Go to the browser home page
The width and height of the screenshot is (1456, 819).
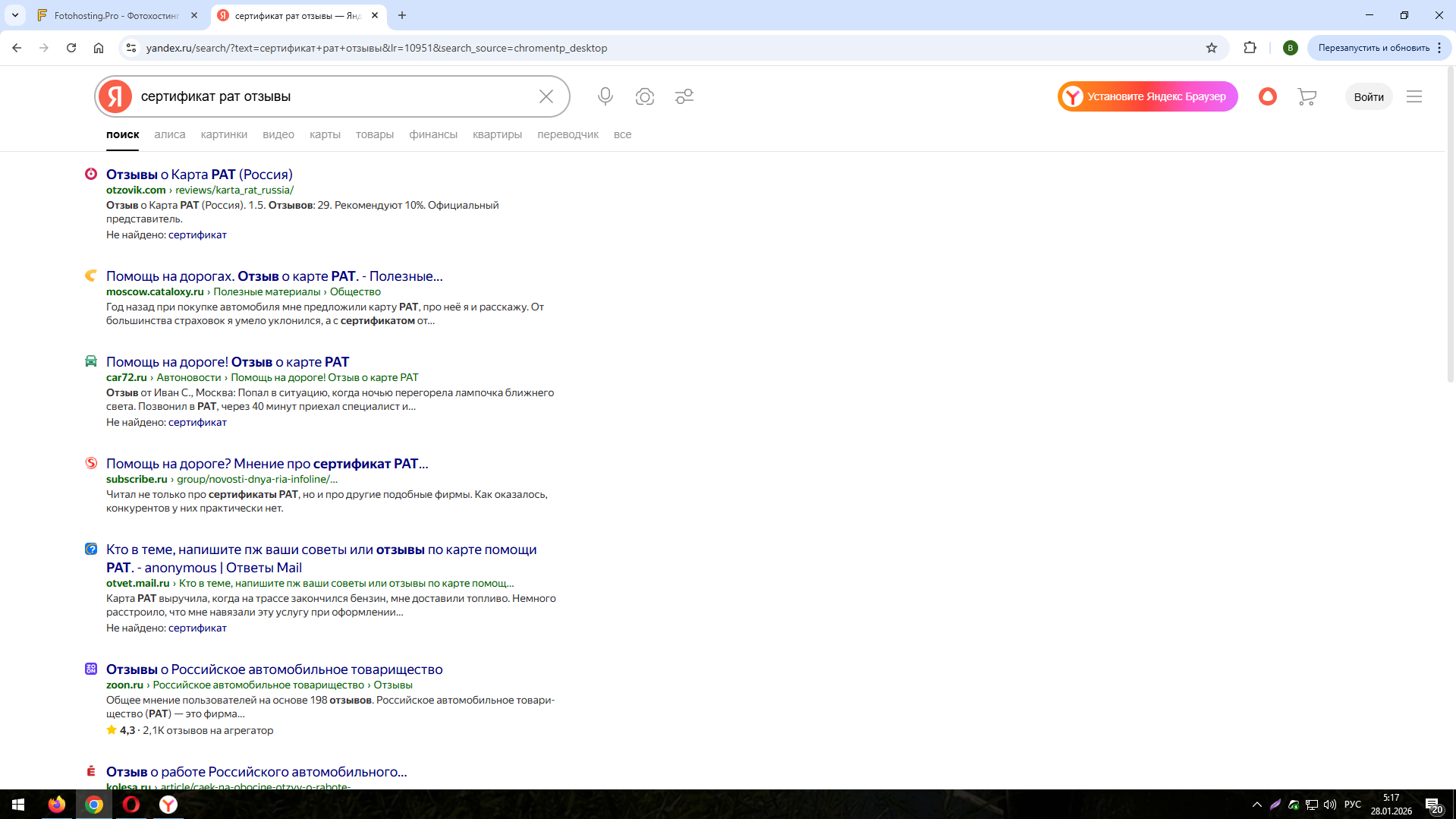(99, 48)
